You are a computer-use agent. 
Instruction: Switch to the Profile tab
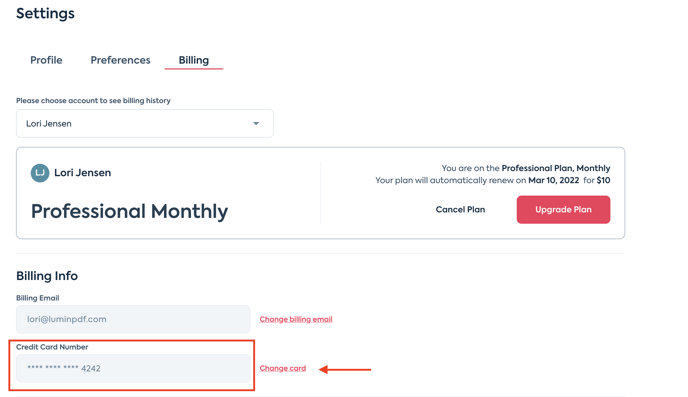tap(46, 60)
